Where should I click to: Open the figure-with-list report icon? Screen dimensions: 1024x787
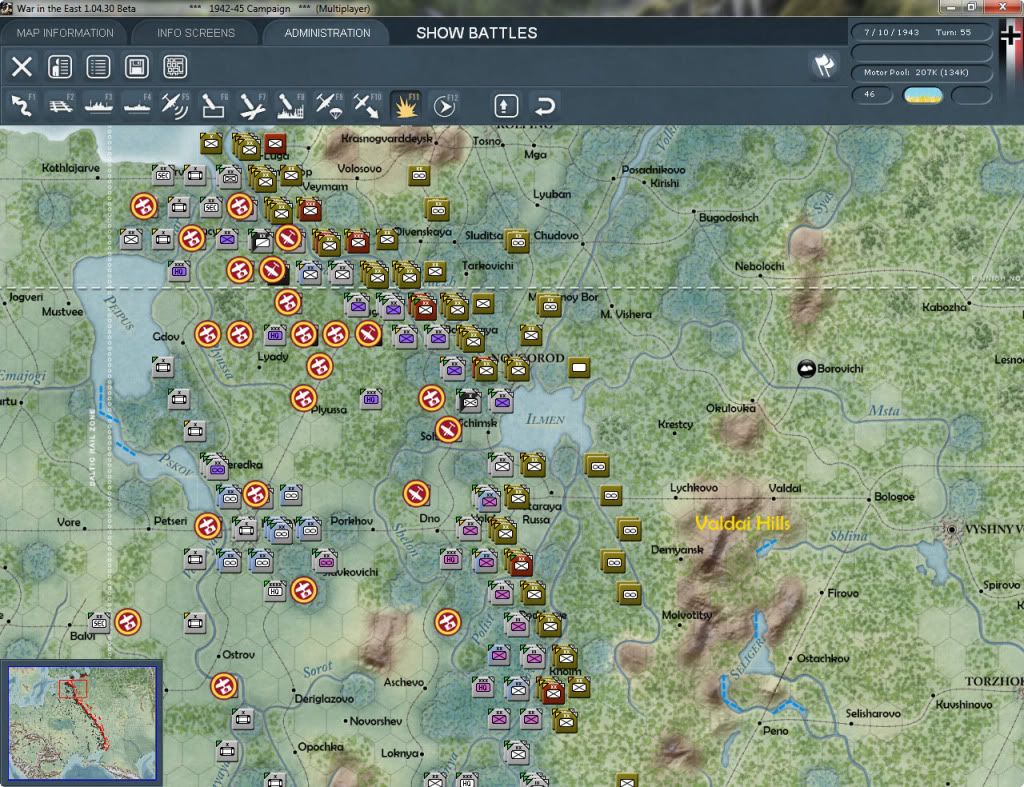tap(60, 67)
